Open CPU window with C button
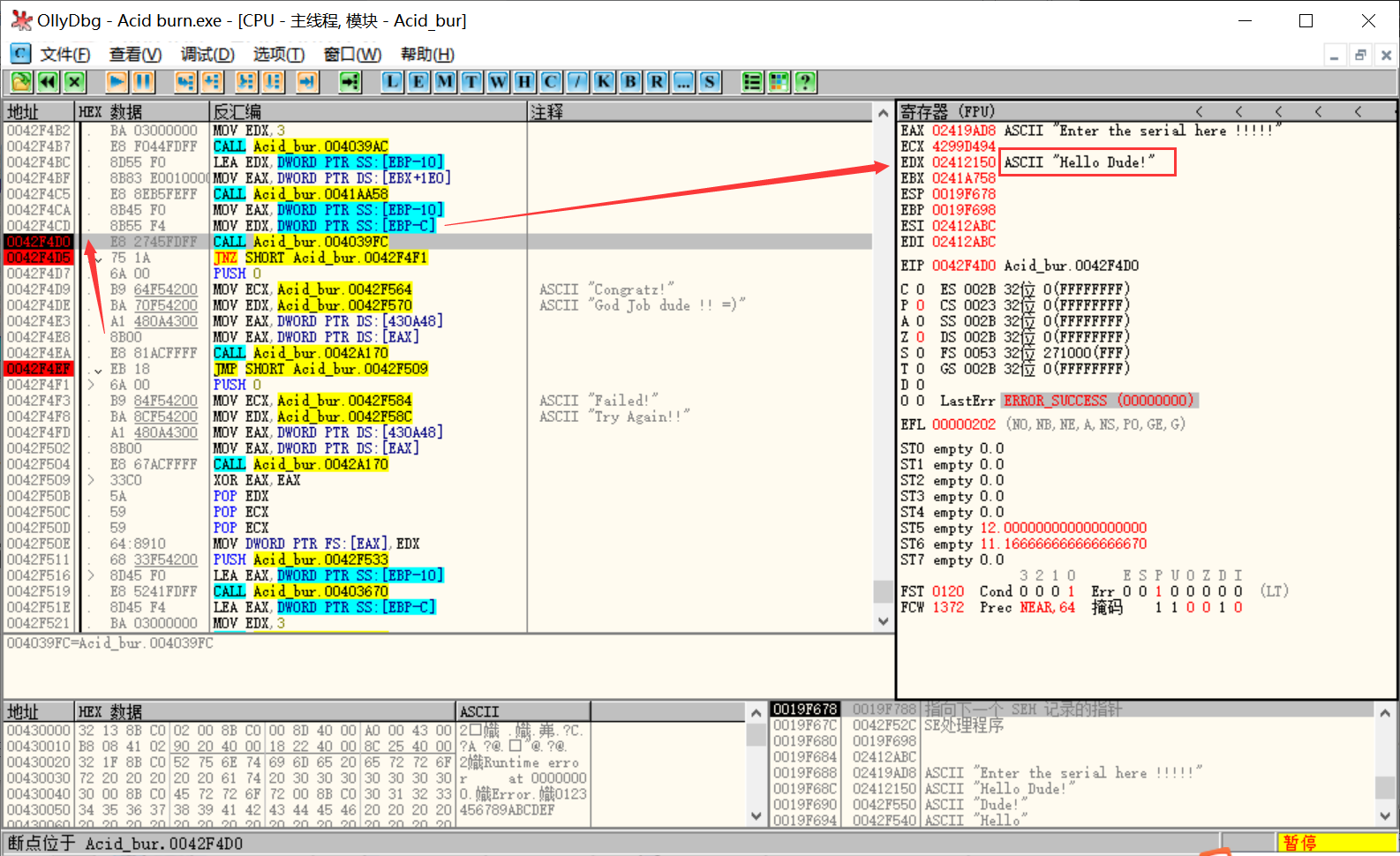Screen dimensions: 1400x856 point(551,82)
